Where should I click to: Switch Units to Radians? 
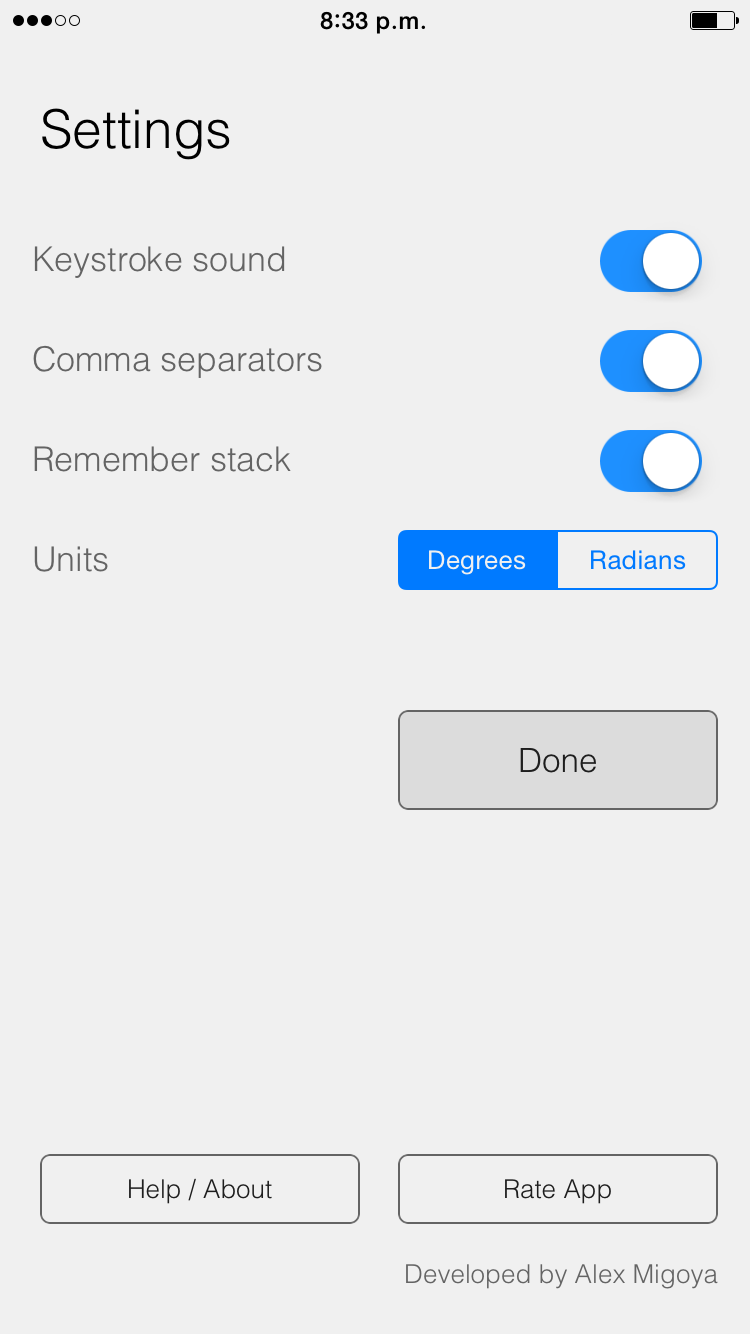click(x=637, y=560)
